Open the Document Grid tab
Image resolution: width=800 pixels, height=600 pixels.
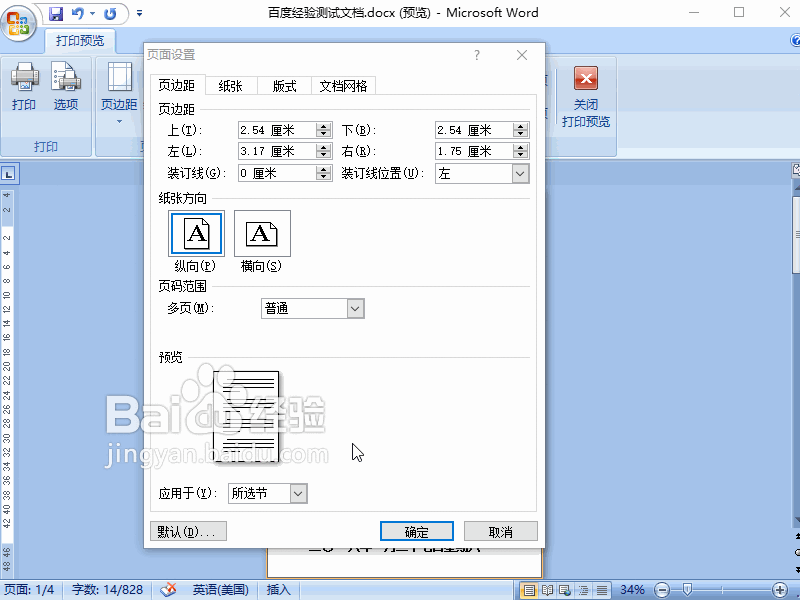(343, 86)
